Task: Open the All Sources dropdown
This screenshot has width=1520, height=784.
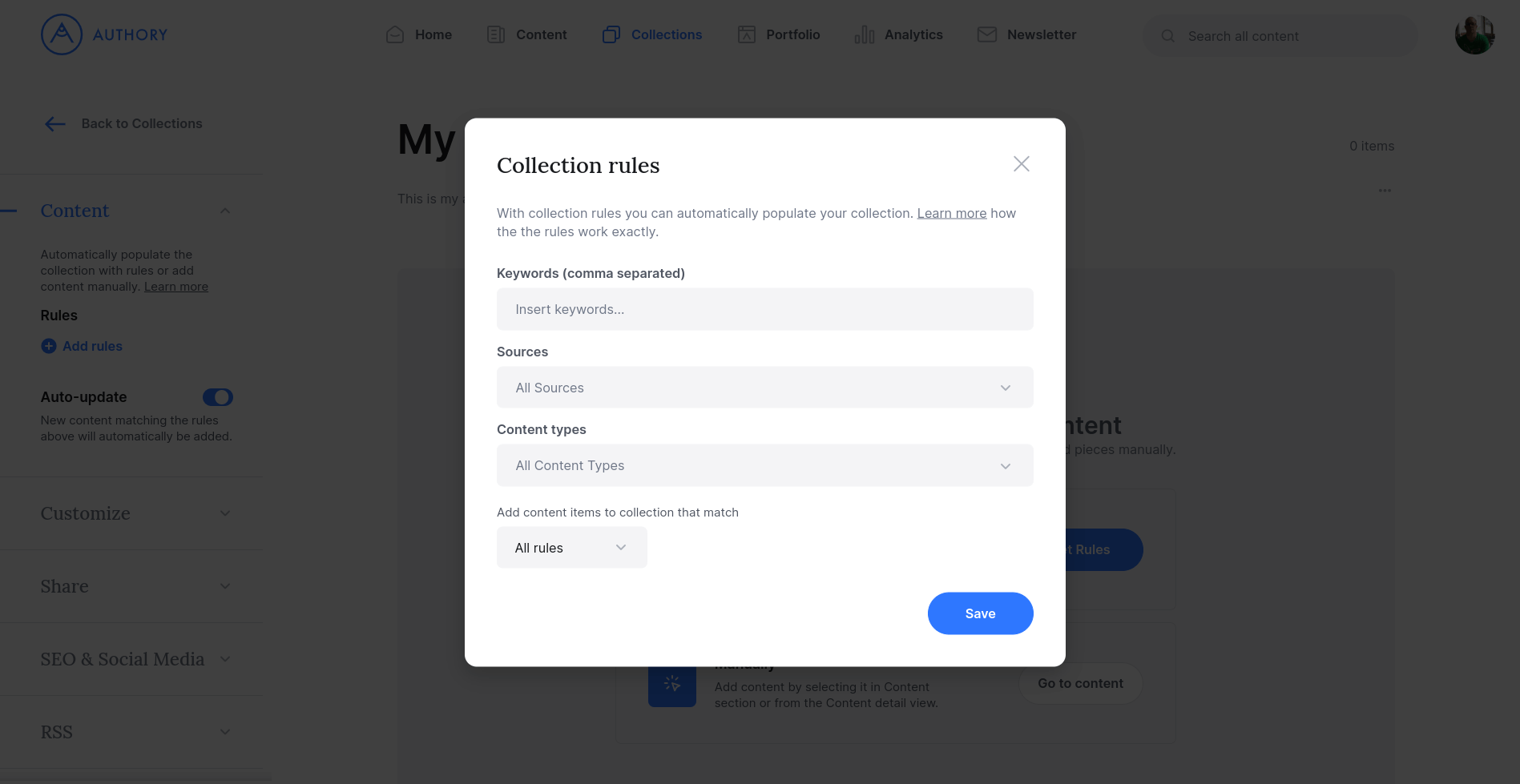Action: pos(764,388)
